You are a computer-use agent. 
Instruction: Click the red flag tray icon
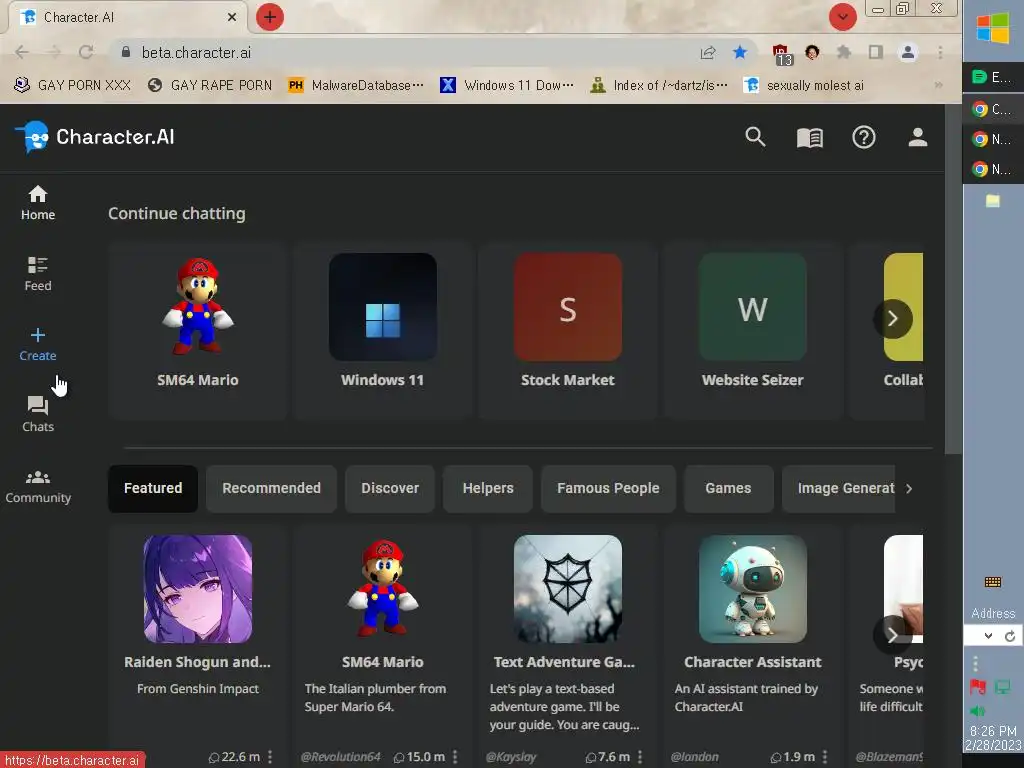point(978,687)
